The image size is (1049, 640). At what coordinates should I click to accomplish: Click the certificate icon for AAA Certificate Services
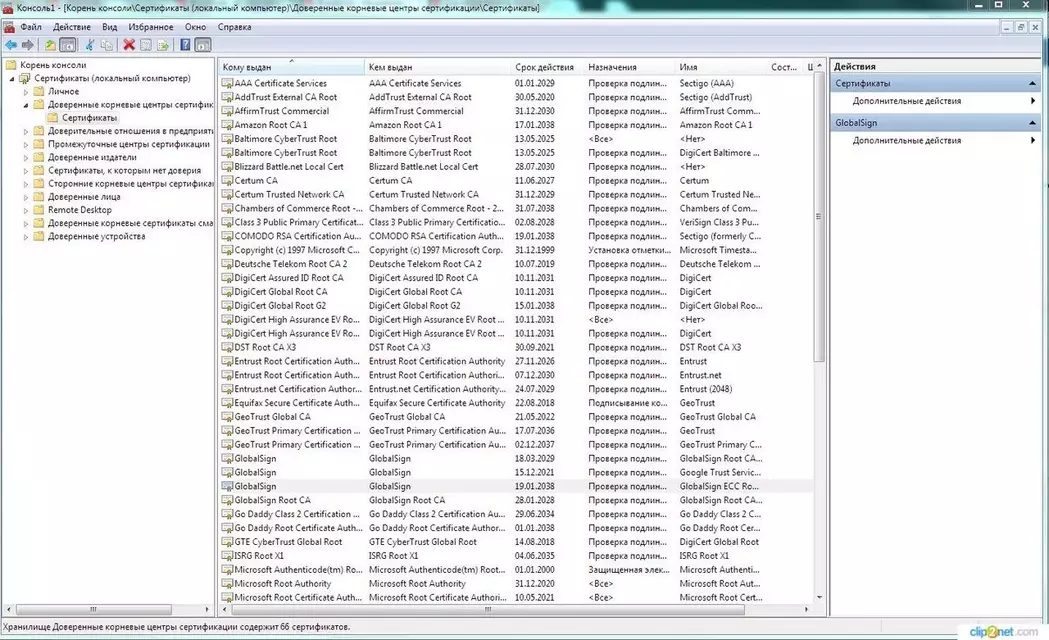click(x=227, y=84)
